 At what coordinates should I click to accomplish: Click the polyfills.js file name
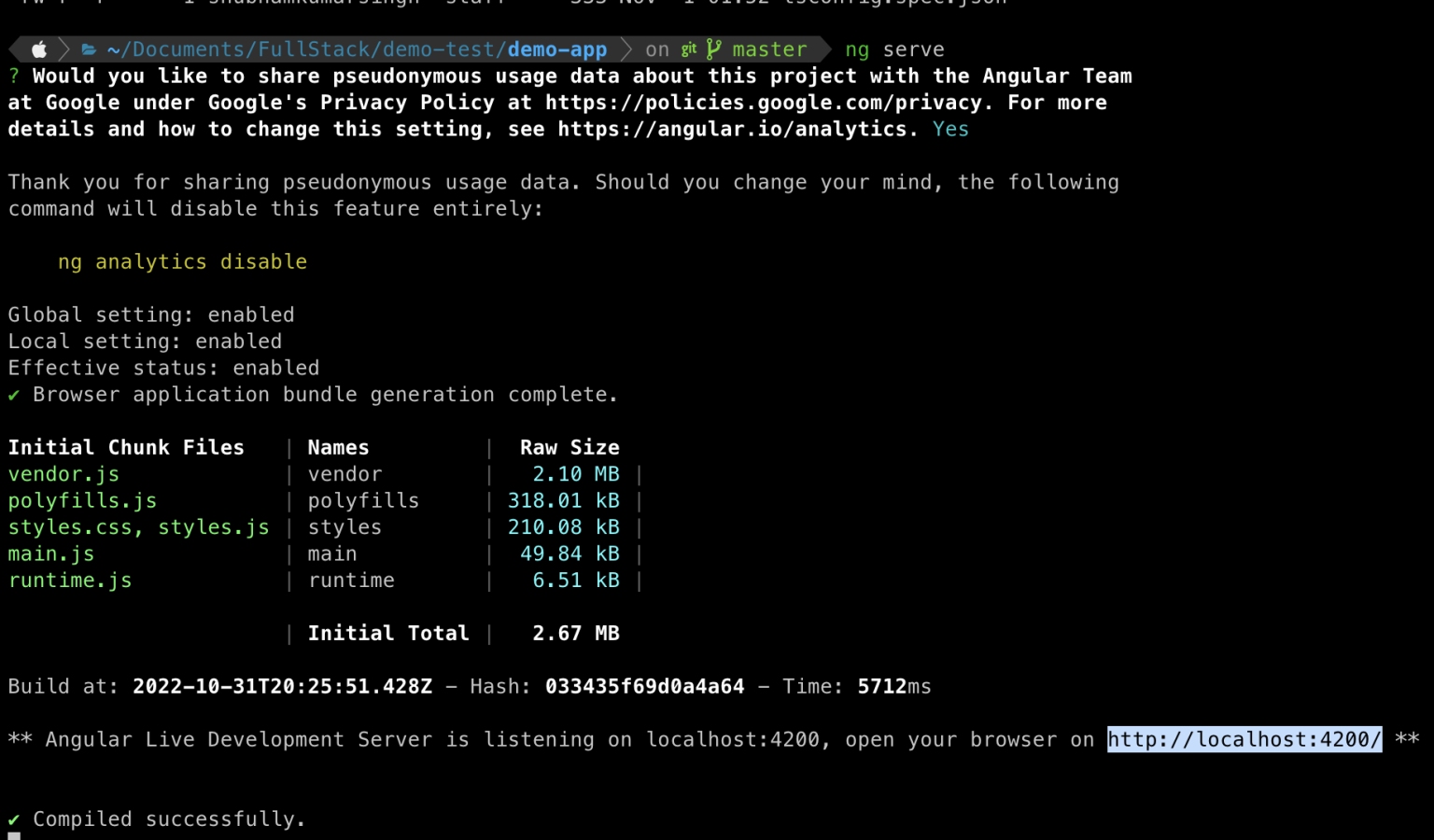click(x=83, y=501)
